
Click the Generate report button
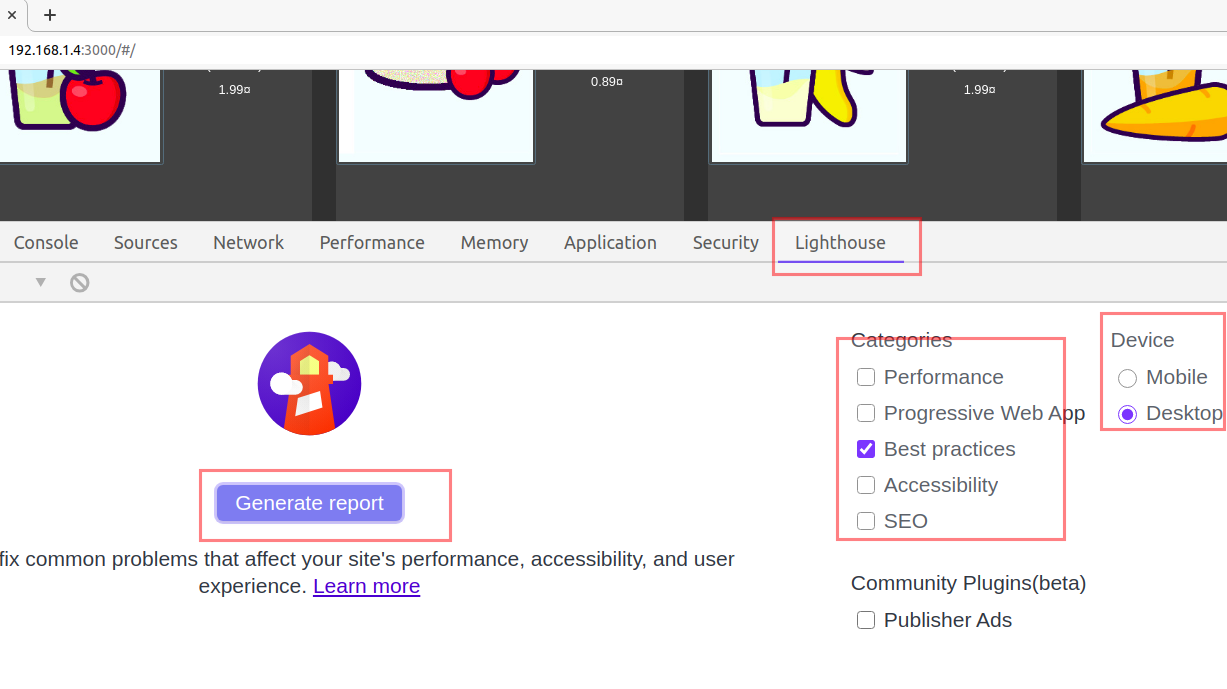pyautogui.click(x=309, y=503)
